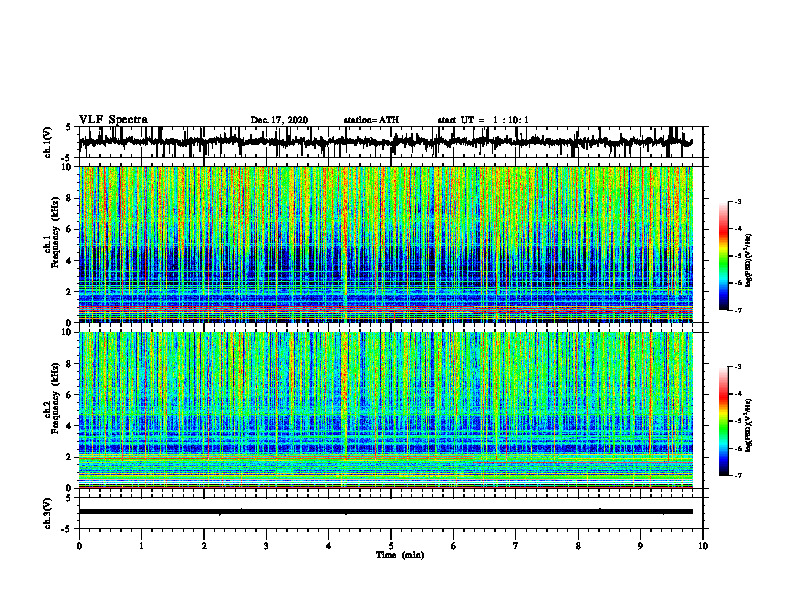
Task: Click time axis tick label "9"
Action: click(x=640, y=546)
